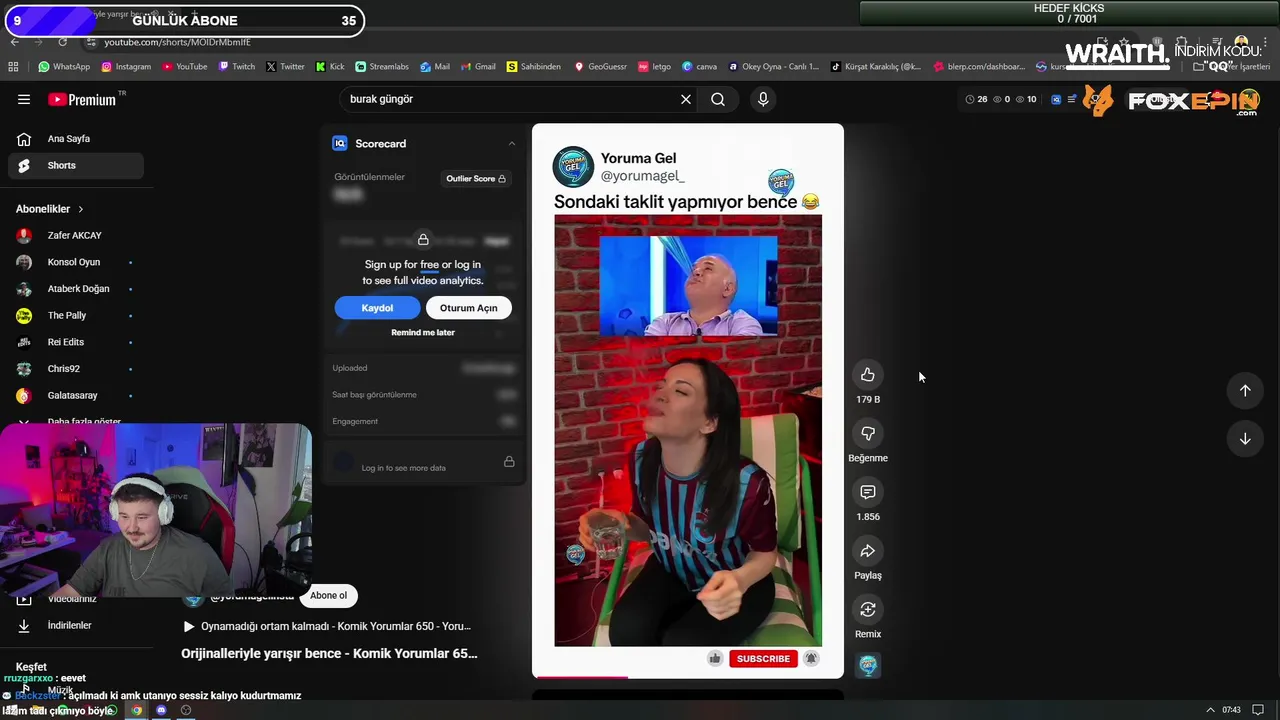Viewport: 1280px width, 720px height.
Task: Run search with the magnifier button
Action: [x=718, y=99]
